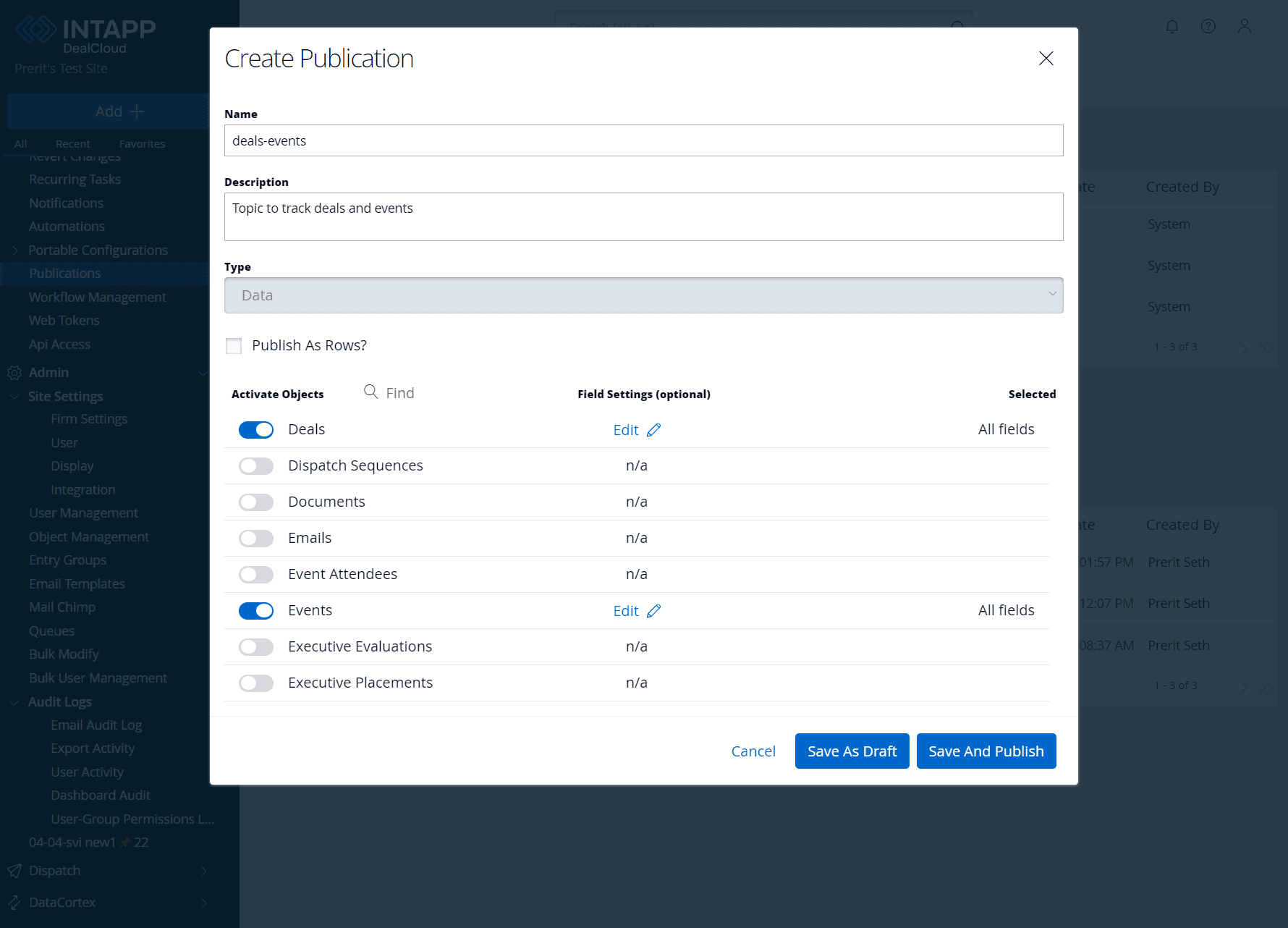Click the pin icon beside 04-04-svi new1

point(125,843)
